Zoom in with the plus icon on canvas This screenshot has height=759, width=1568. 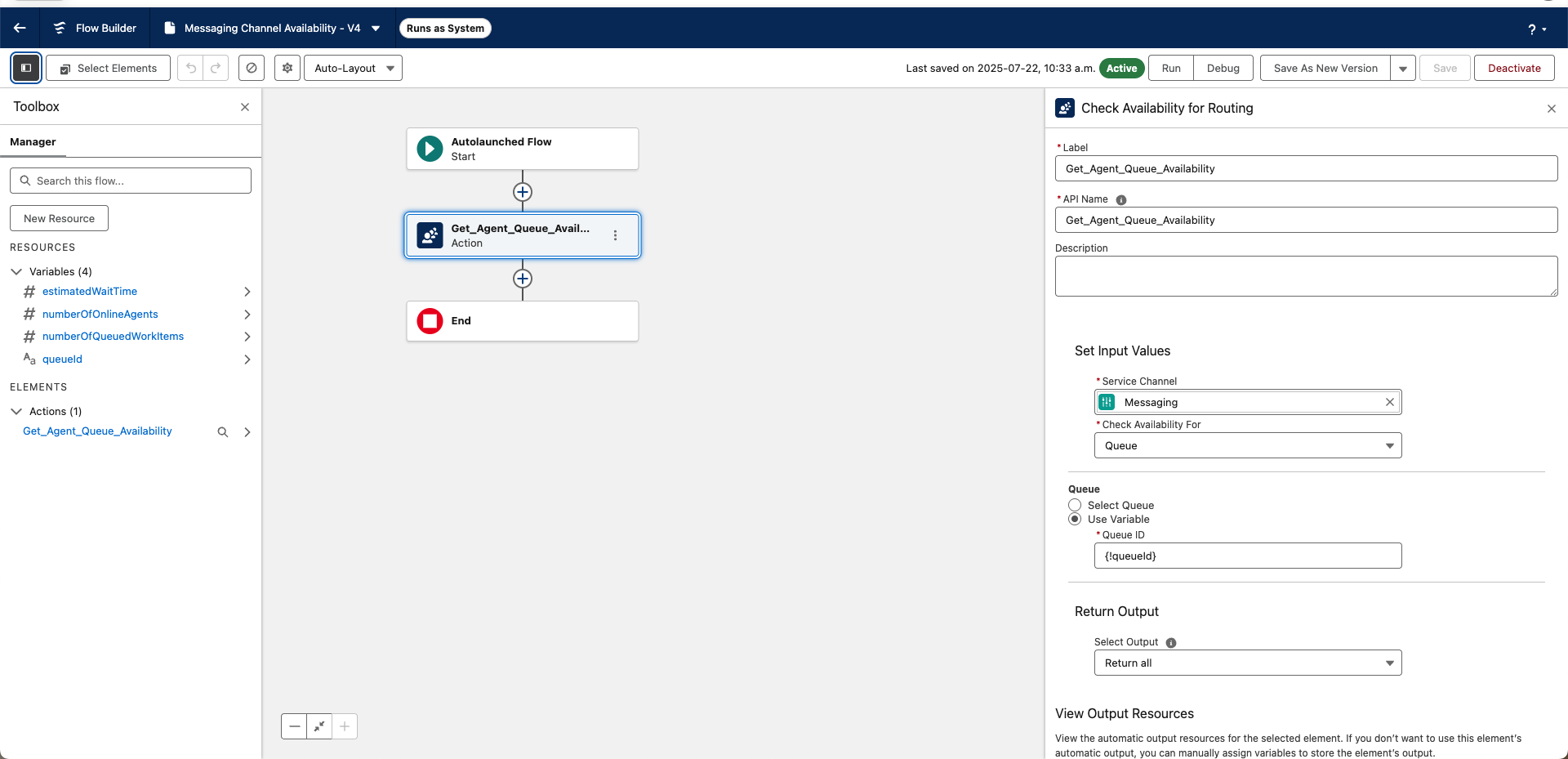pos(345,726)
